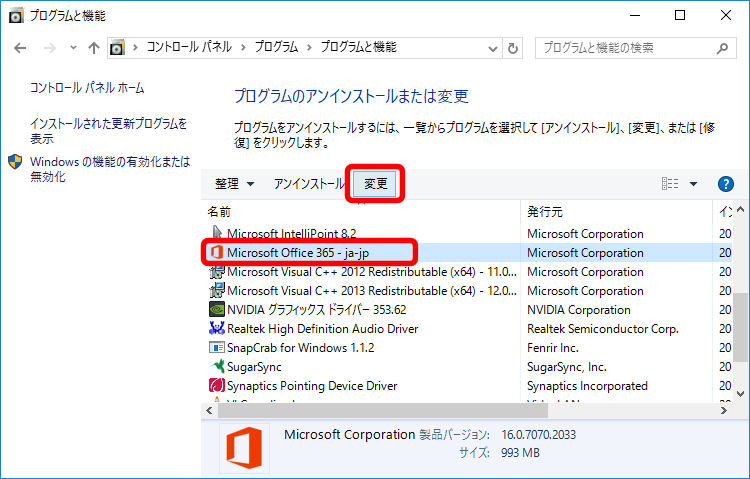Open the recent locations dropdown arrow

pos(73,47)
